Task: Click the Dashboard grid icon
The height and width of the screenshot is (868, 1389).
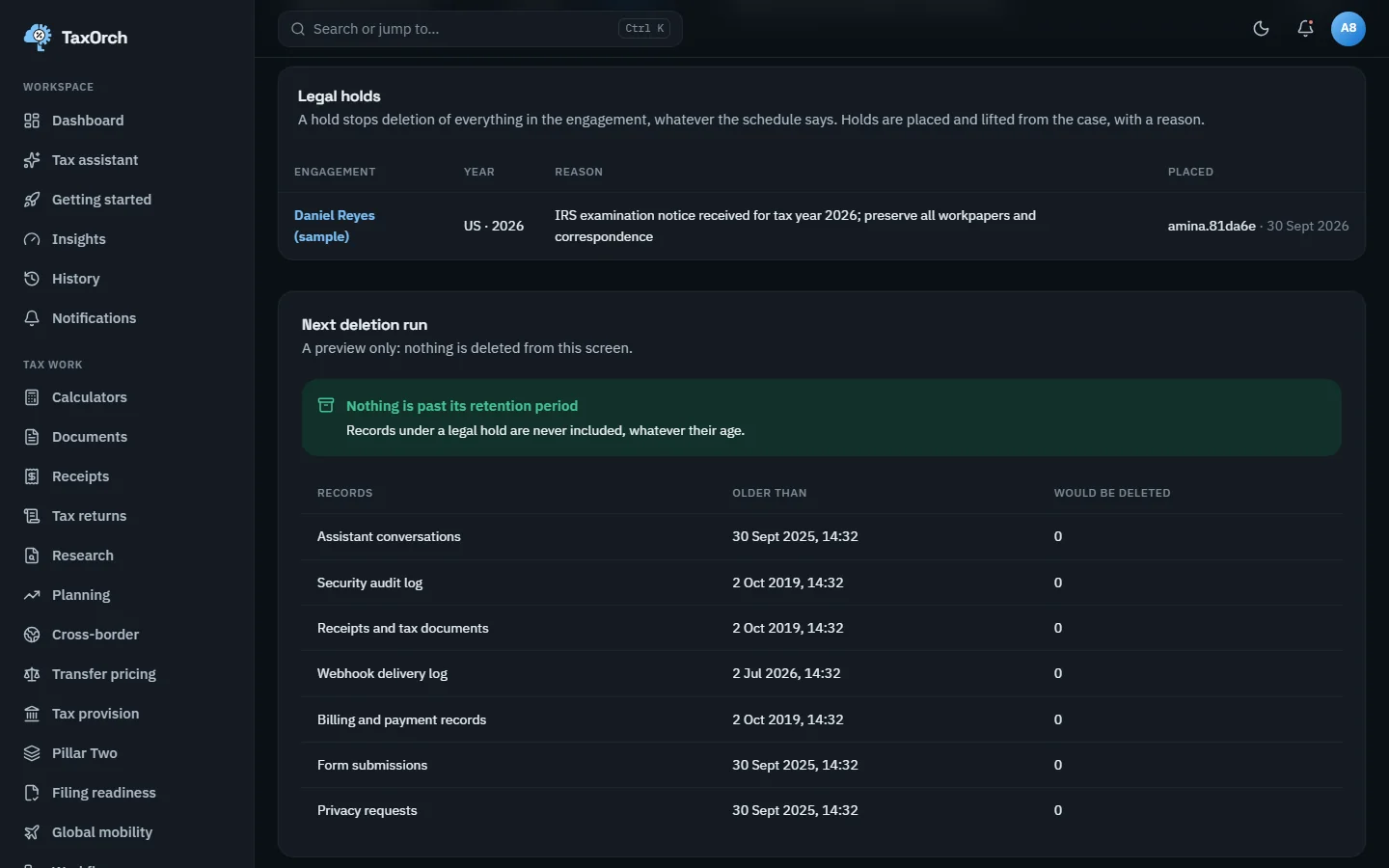Action: (32, 121)
